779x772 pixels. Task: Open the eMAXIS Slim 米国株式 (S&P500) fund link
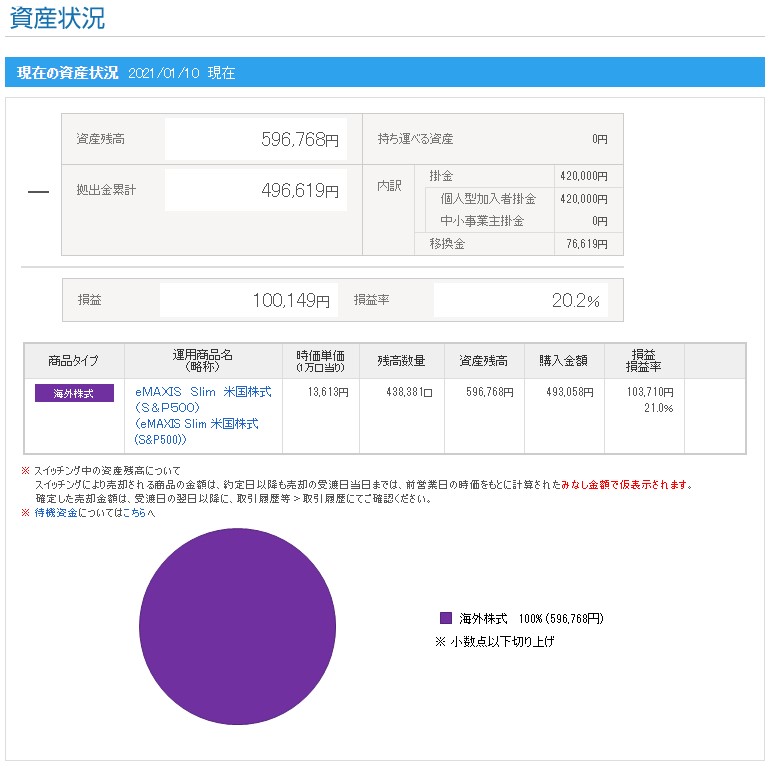click(x=203, y=415)
